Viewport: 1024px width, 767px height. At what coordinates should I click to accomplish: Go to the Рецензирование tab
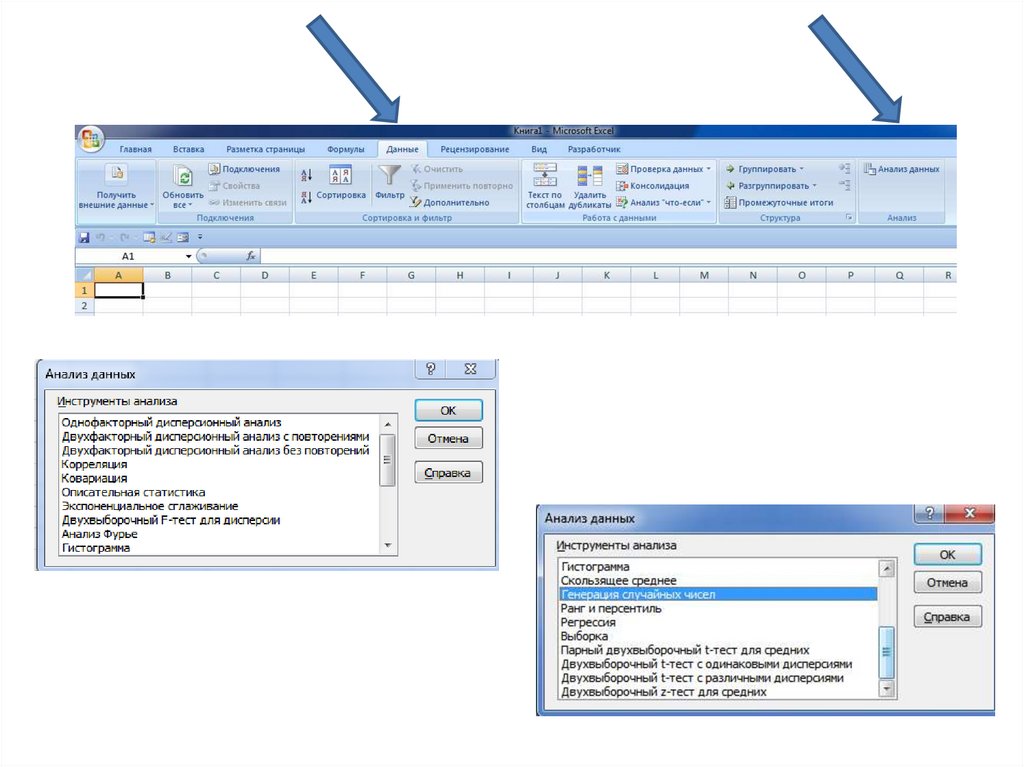(475, 149)
